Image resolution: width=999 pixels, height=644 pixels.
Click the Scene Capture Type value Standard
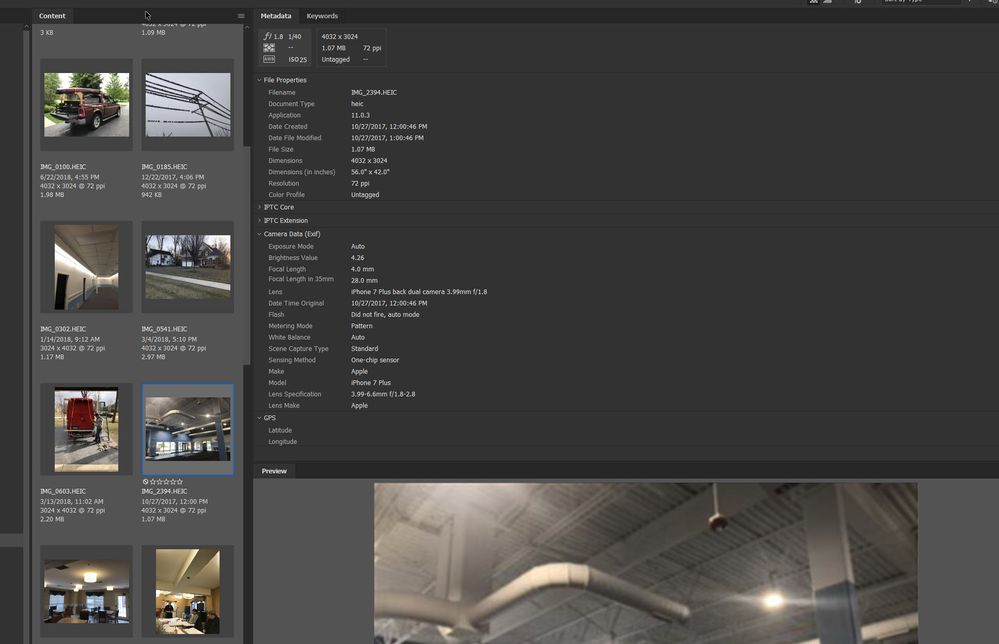pyautogui.click(x=364, y=349)
